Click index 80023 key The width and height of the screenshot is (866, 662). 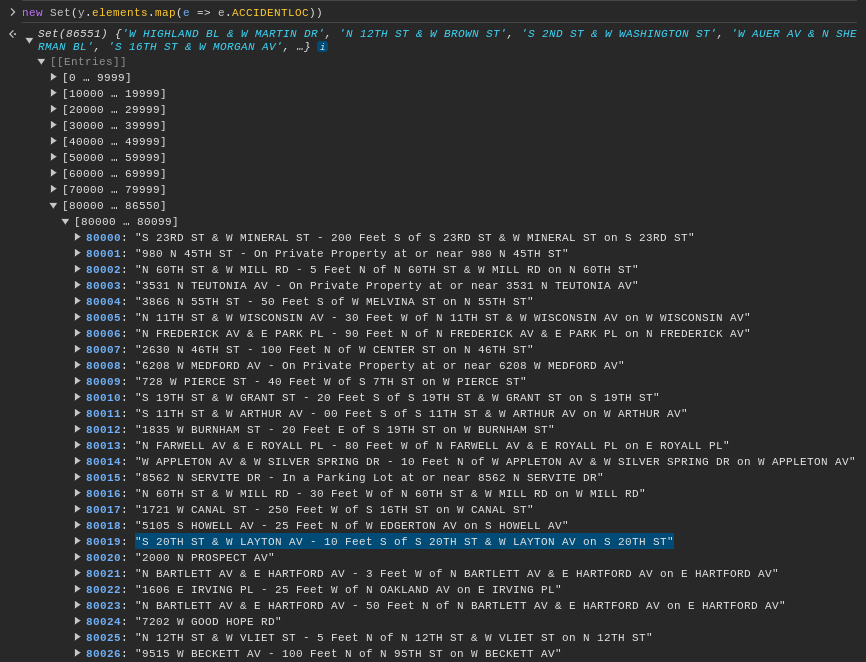point(103,606)
